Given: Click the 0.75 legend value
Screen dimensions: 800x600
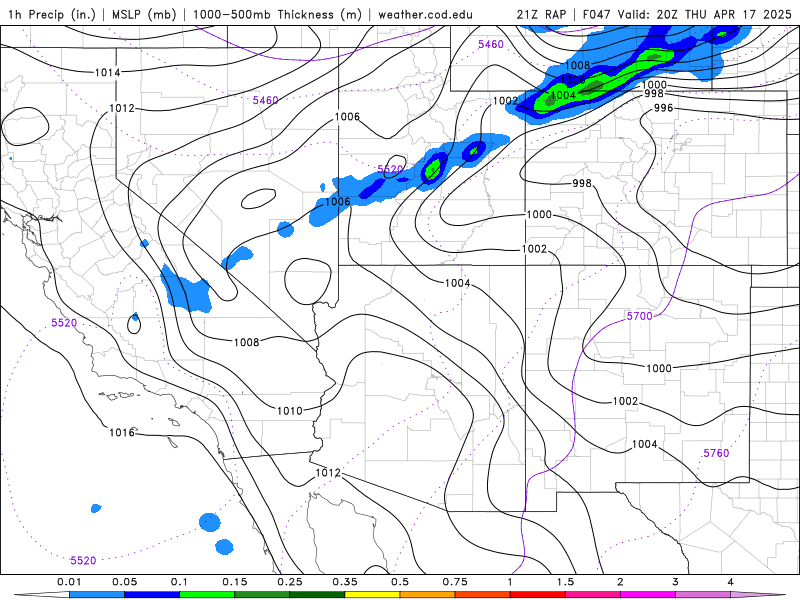Looking at the screenshot, I should 455,582.
